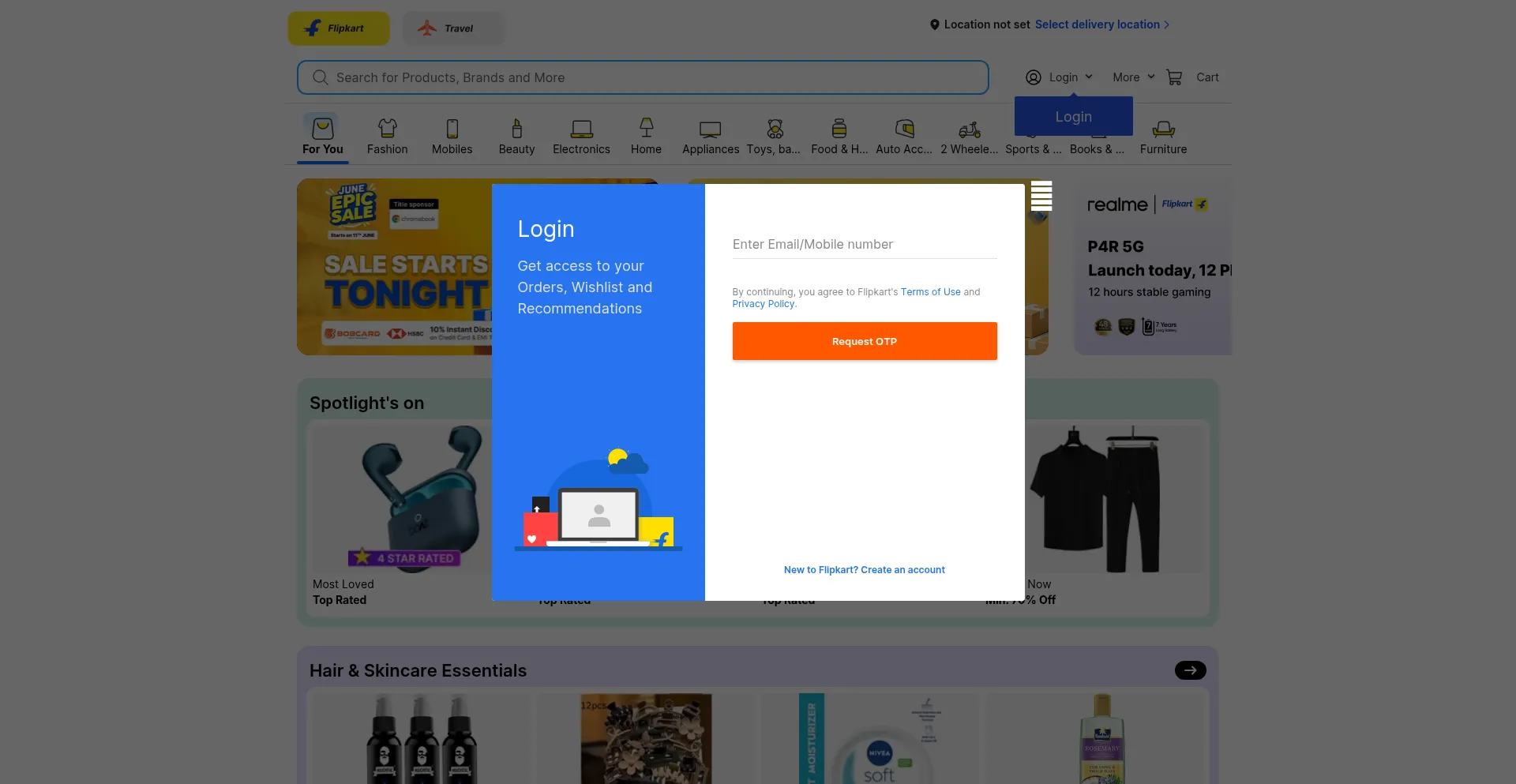
Task: Click the "Hair & Skincare Essentials" heading
Action: pos(418,671)
